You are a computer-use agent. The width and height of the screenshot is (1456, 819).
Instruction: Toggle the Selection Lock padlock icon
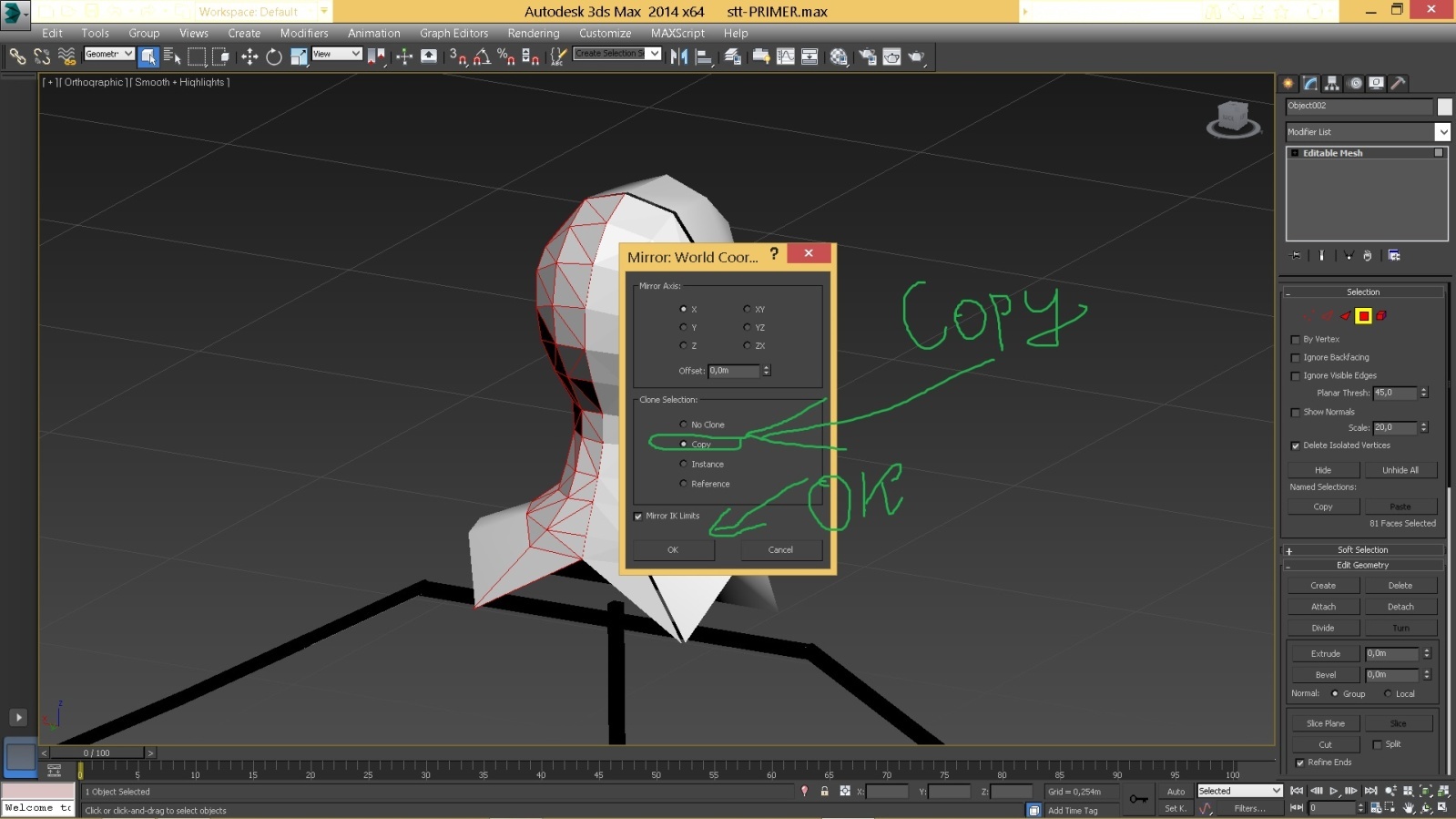824,791
